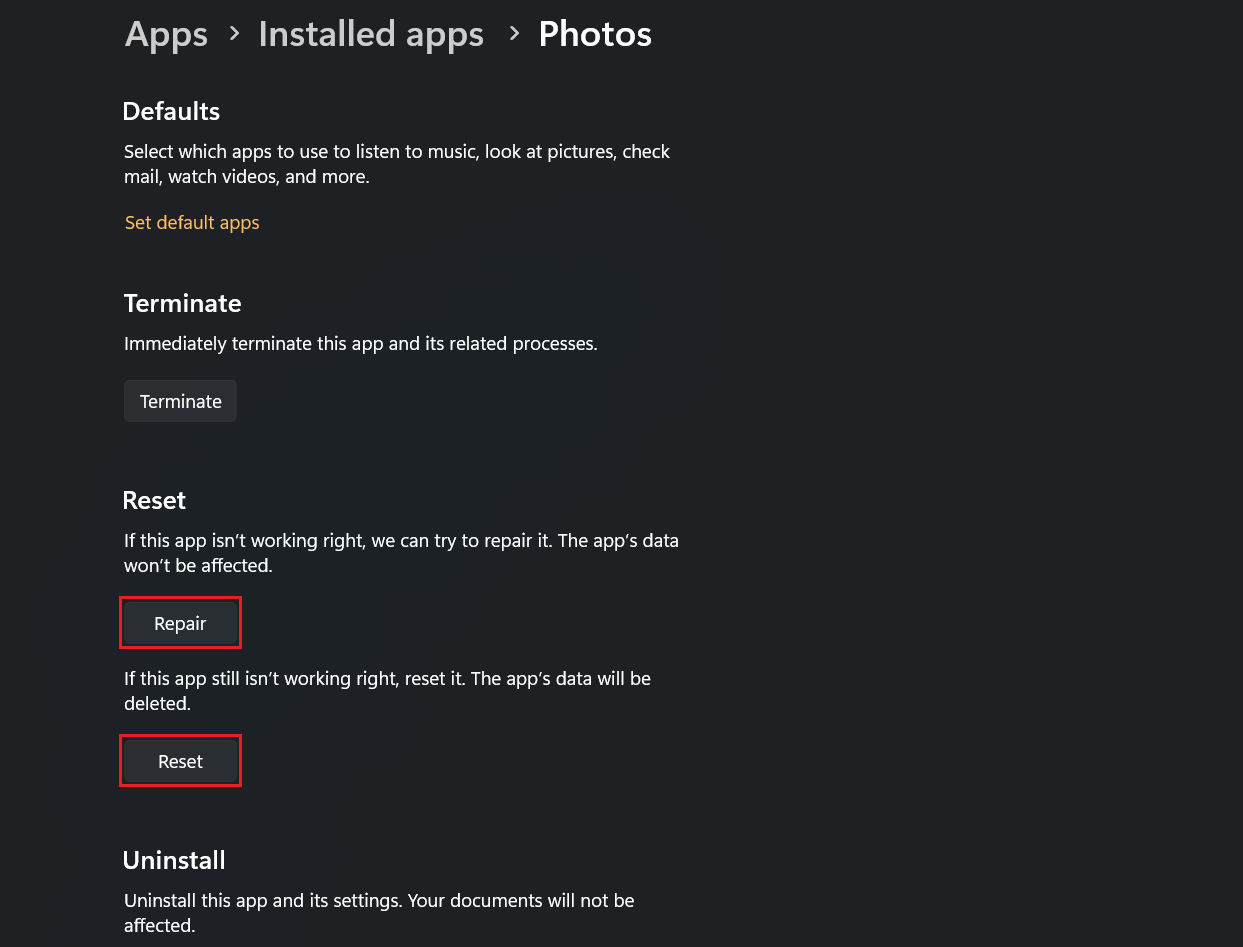
Task: Click chevron between Apps and Installed apps
Action: (234, 34)
